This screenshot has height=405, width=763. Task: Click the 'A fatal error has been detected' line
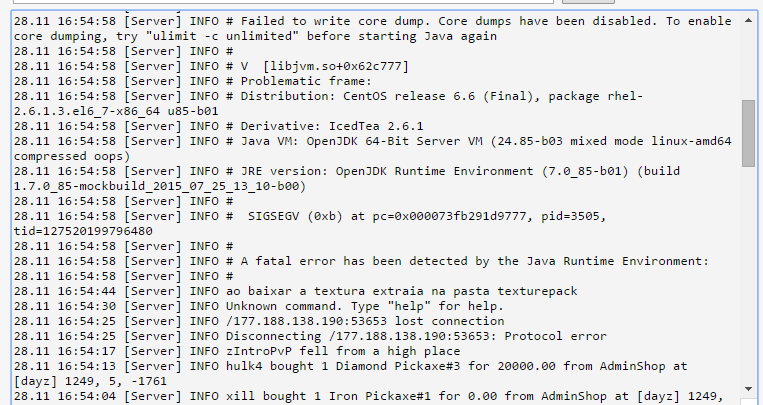[x=362, y=261]
